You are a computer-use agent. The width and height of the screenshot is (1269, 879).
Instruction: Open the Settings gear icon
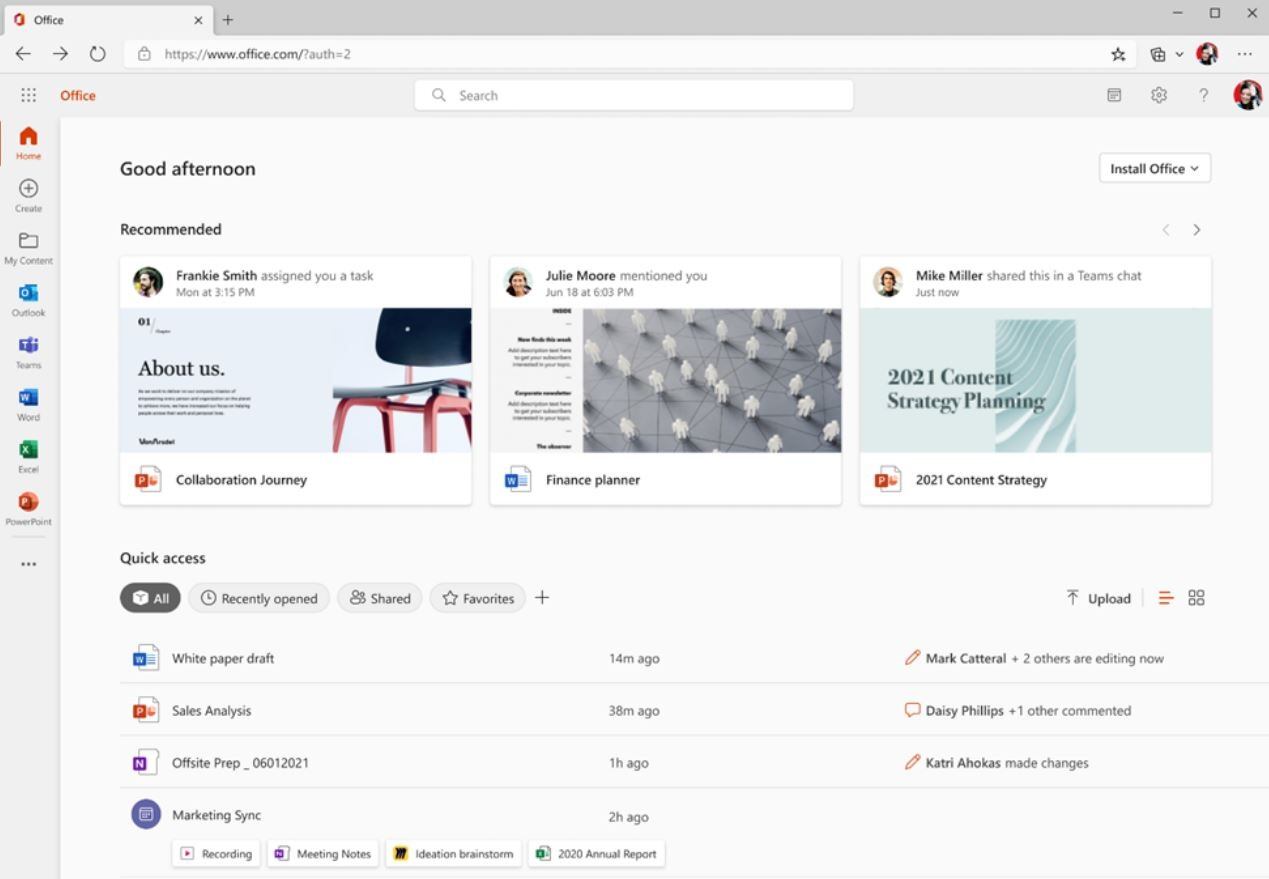click(1158, 95)
